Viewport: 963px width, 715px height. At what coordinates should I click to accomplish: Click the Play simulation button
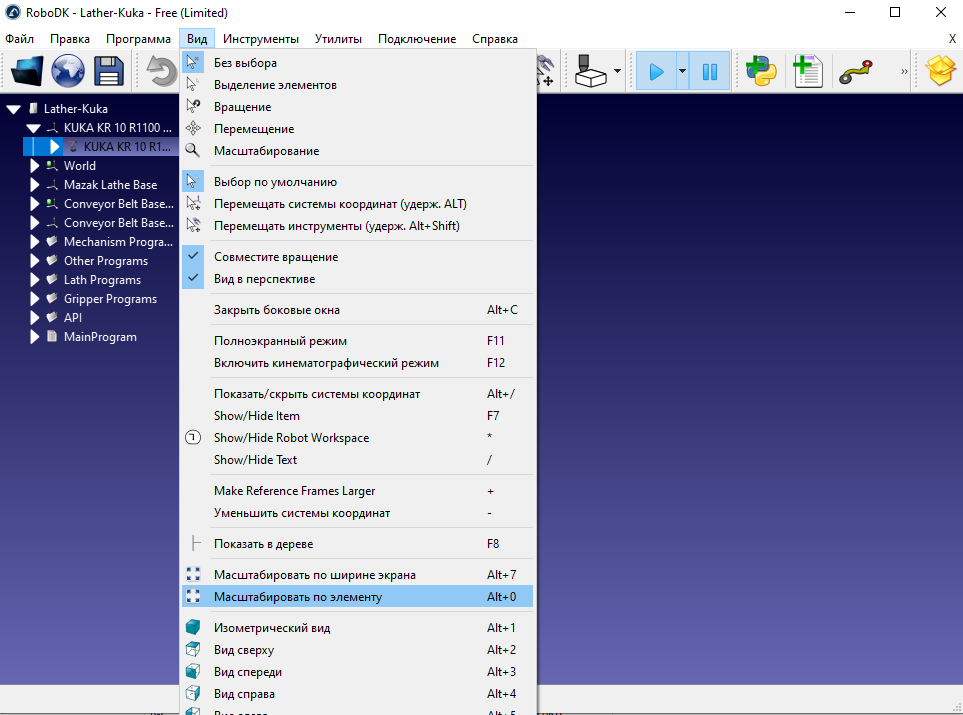pos(656,71)
